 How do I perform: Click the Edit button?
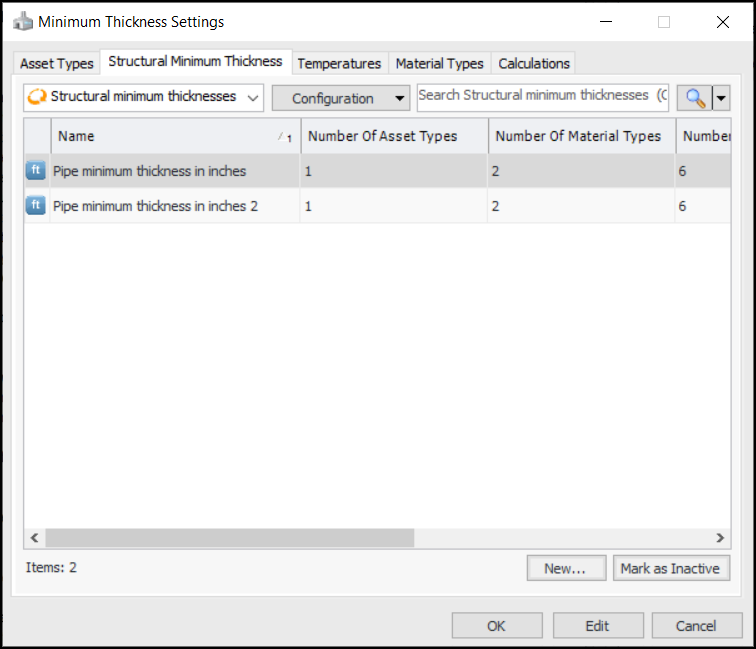tap(597, 626)
